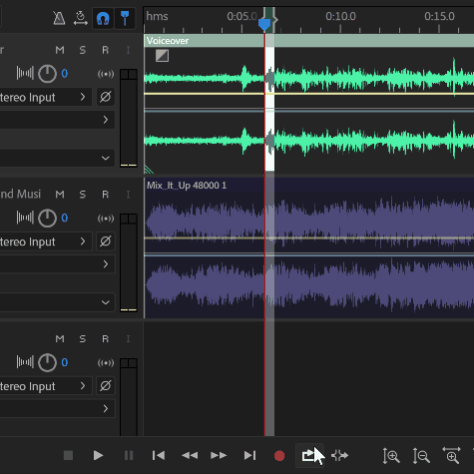
Task: Click the Pause button
Action: (129, 455)
